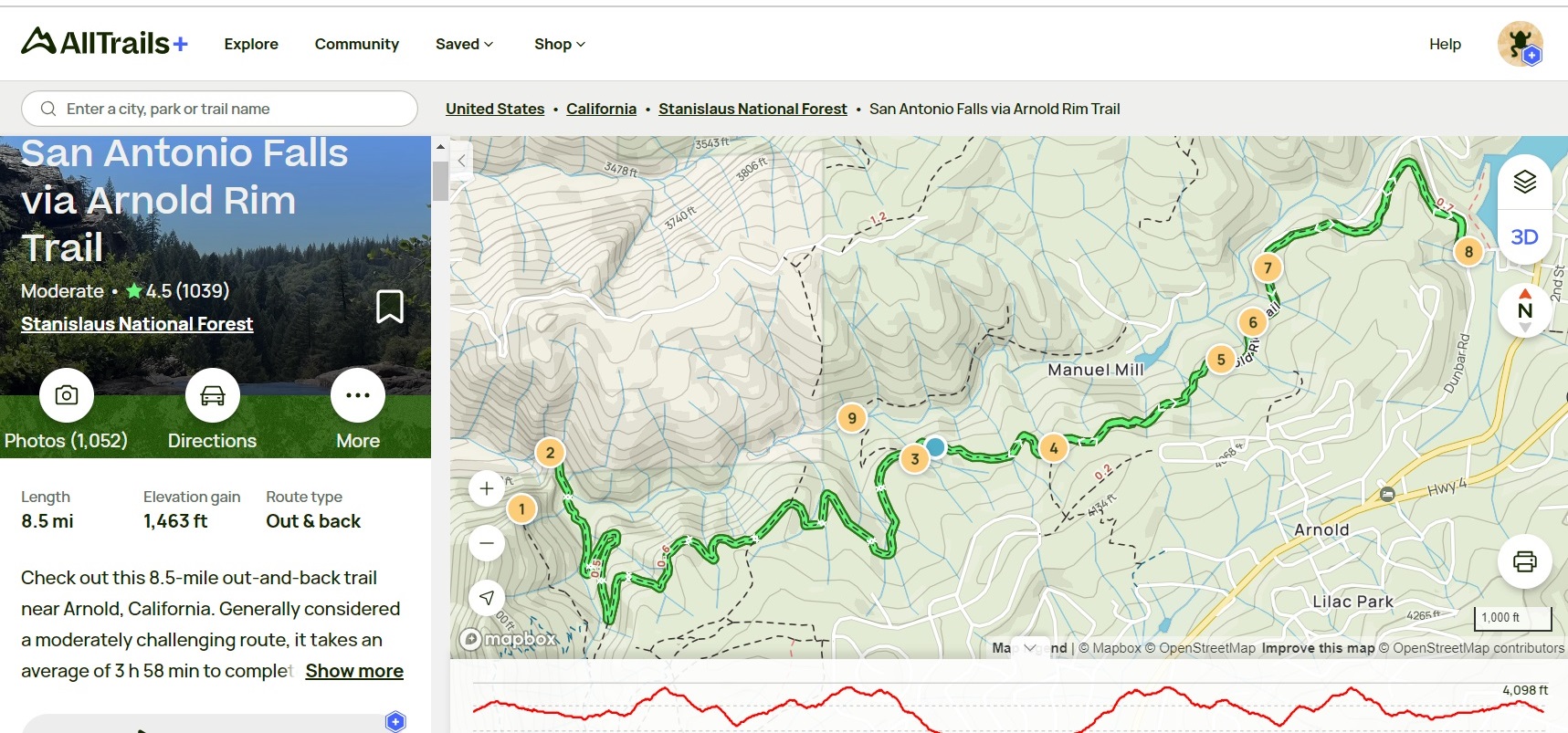
Task: Open the user profile avatar
Action: point(1520,44)
